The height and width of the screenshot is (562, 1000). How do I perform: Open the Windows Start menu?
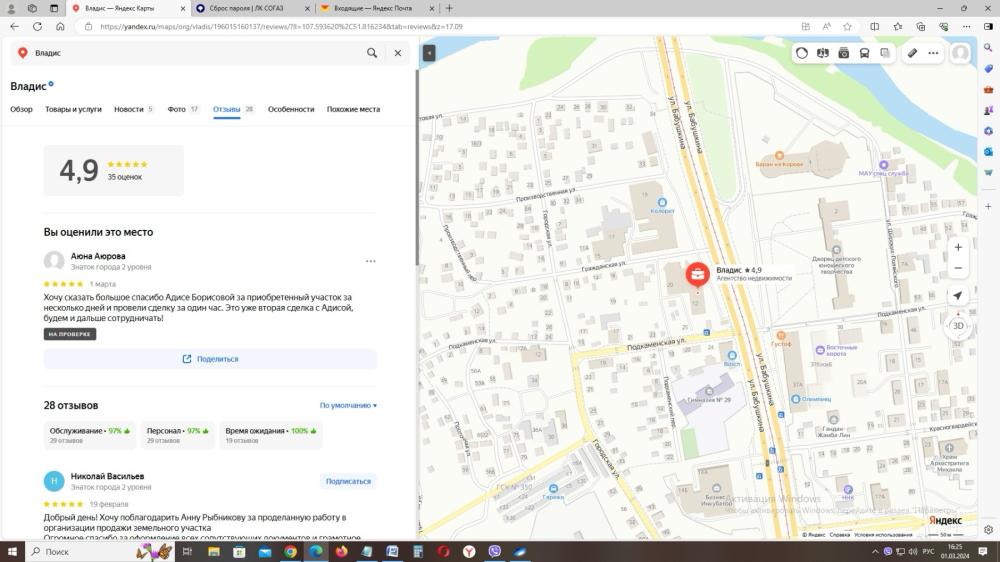[12, 551]
